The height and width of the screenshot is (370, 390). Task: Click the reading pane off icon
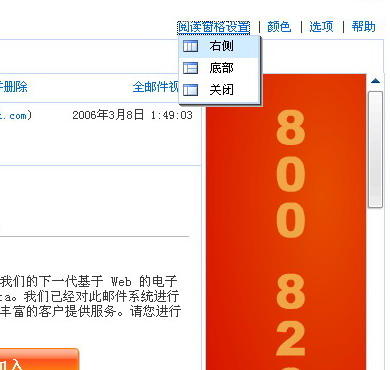coord(190,90)
